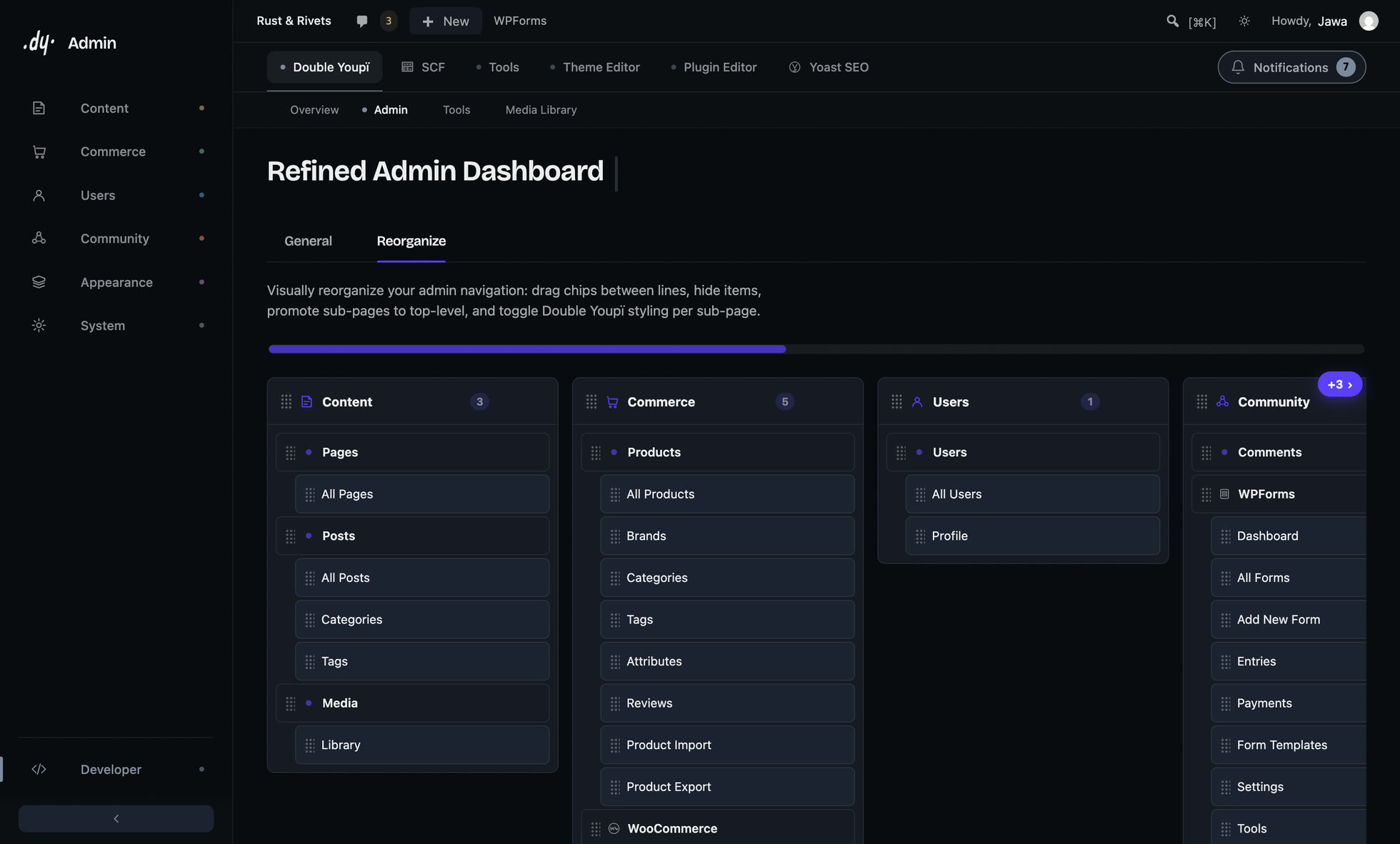The height and width of the screenshot is (844, 1400).
Task: Toggle the styling dot on Pages chip
Action: 309,452
